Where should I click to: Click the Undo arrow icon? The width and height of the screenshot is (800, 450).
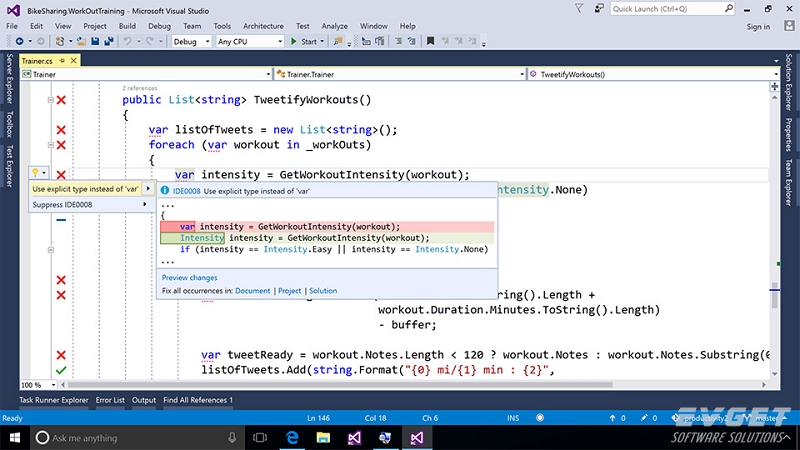tap(128, 41)
